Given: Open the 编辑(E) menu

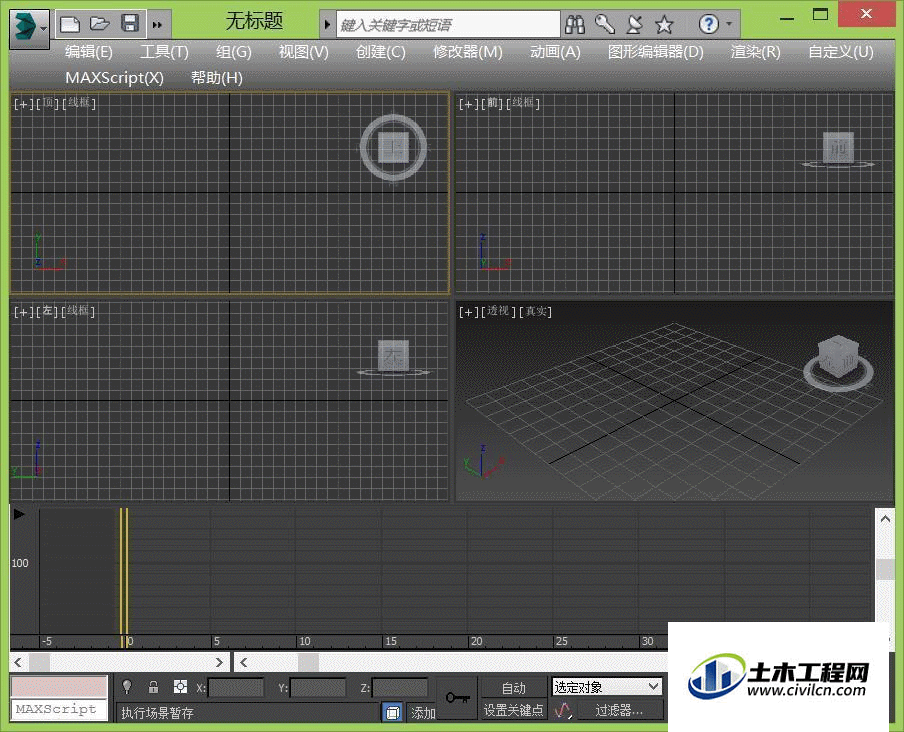Looking at the screenshot, I should (x=89, y=52).
